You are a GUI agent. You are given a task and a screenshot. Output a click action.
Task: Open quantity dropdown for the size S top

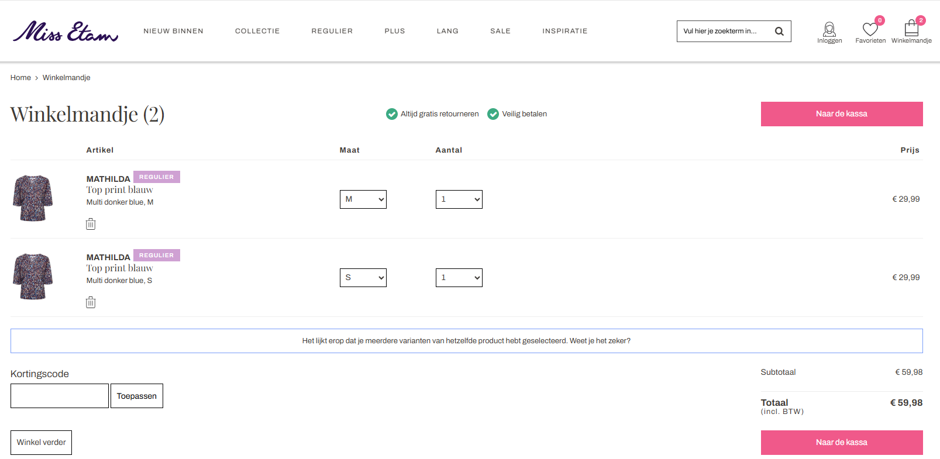tap(459, 277)
